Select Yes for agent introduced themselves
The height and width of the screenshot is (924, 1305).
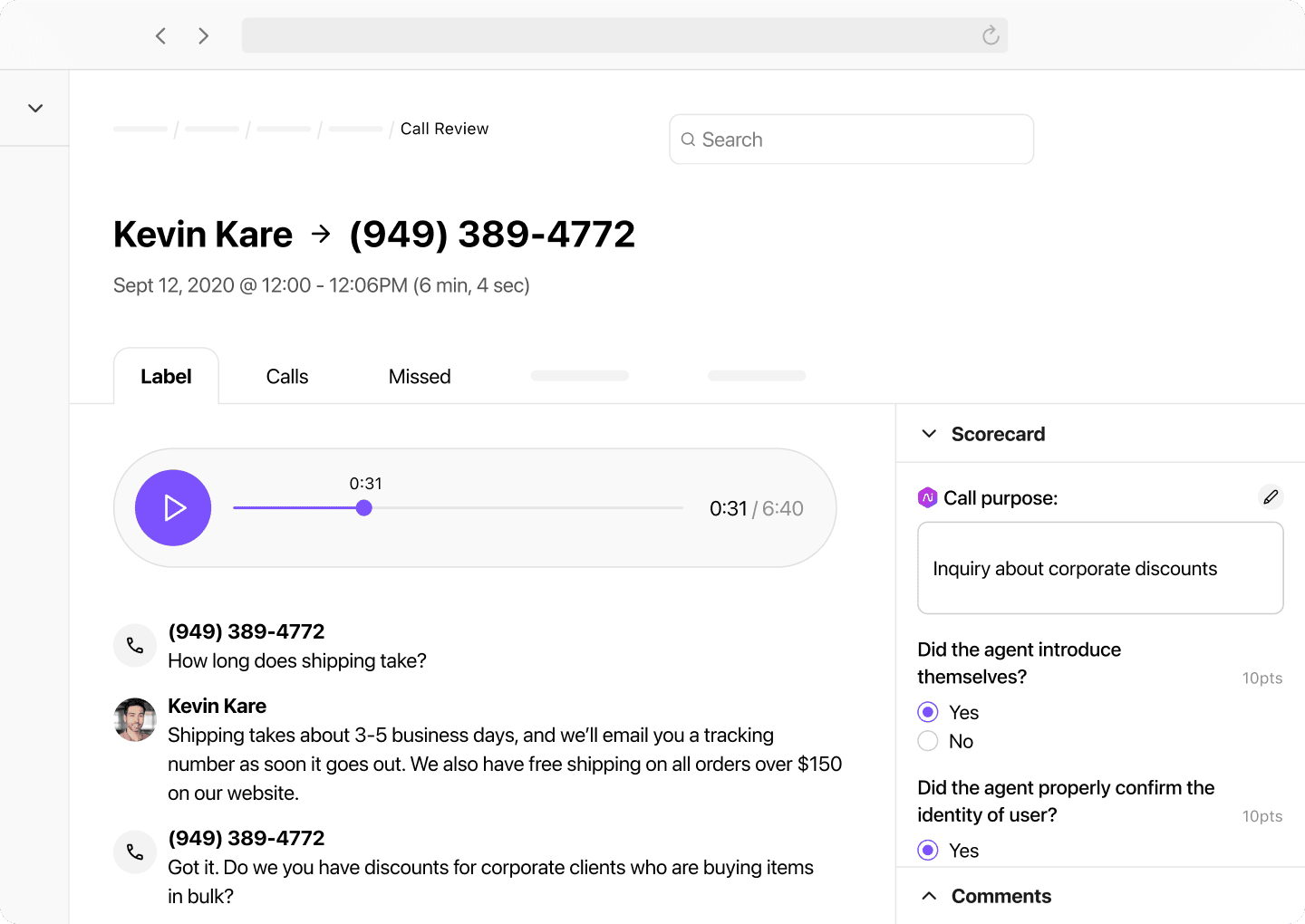927,712
